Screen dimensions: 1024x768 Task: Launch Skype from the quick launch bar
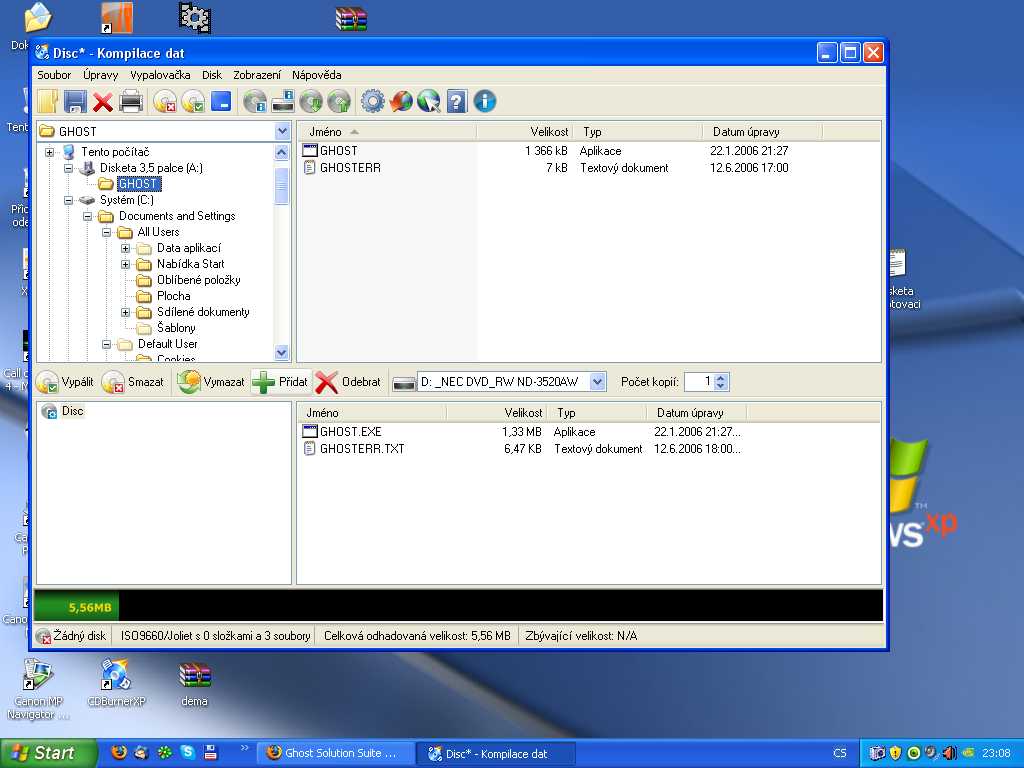[x=187, y=752]
